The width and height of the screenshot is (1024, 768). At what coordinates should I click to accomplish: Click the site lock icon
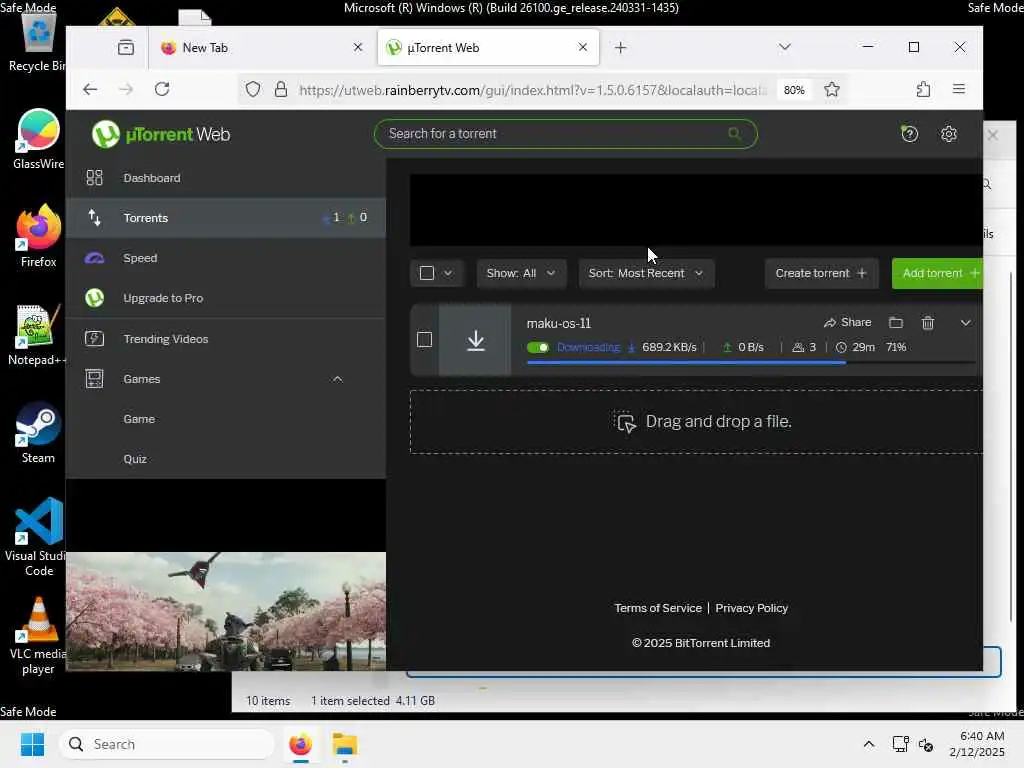point(281,89)
